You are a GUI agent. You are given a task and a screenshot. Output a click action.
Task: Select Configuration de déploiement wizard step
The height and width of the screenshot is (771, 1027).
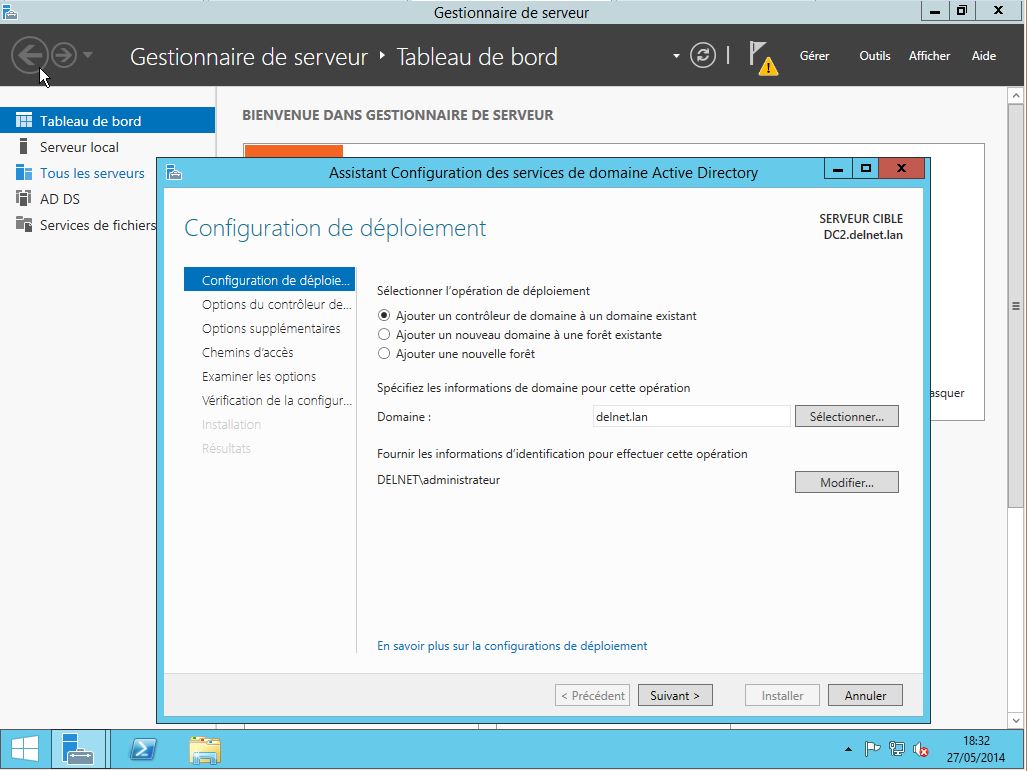click(x=269, y=280)
